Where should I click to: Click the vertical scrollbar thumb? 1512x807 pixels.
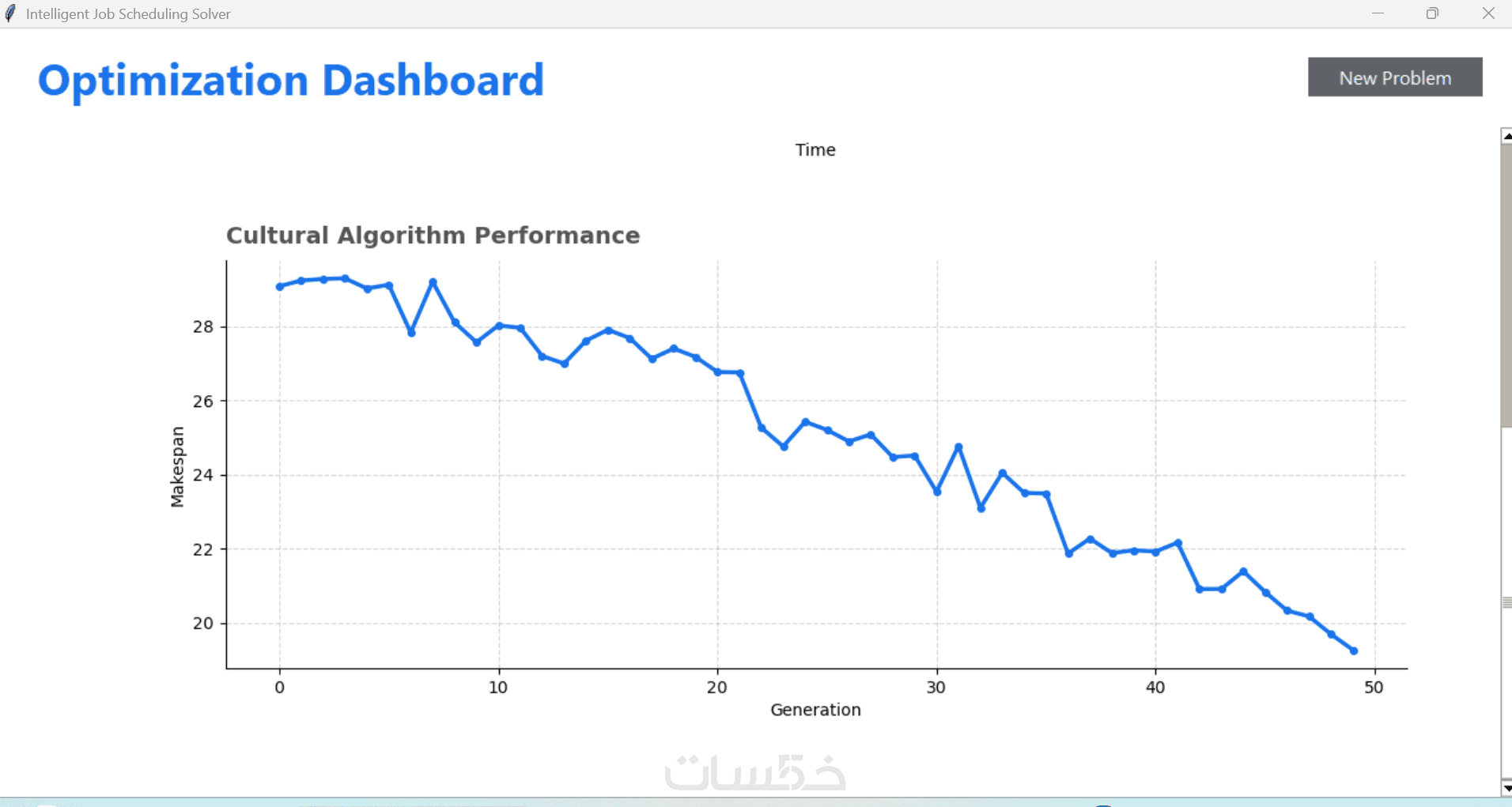pyautogui.click(x=1506, y=285)
